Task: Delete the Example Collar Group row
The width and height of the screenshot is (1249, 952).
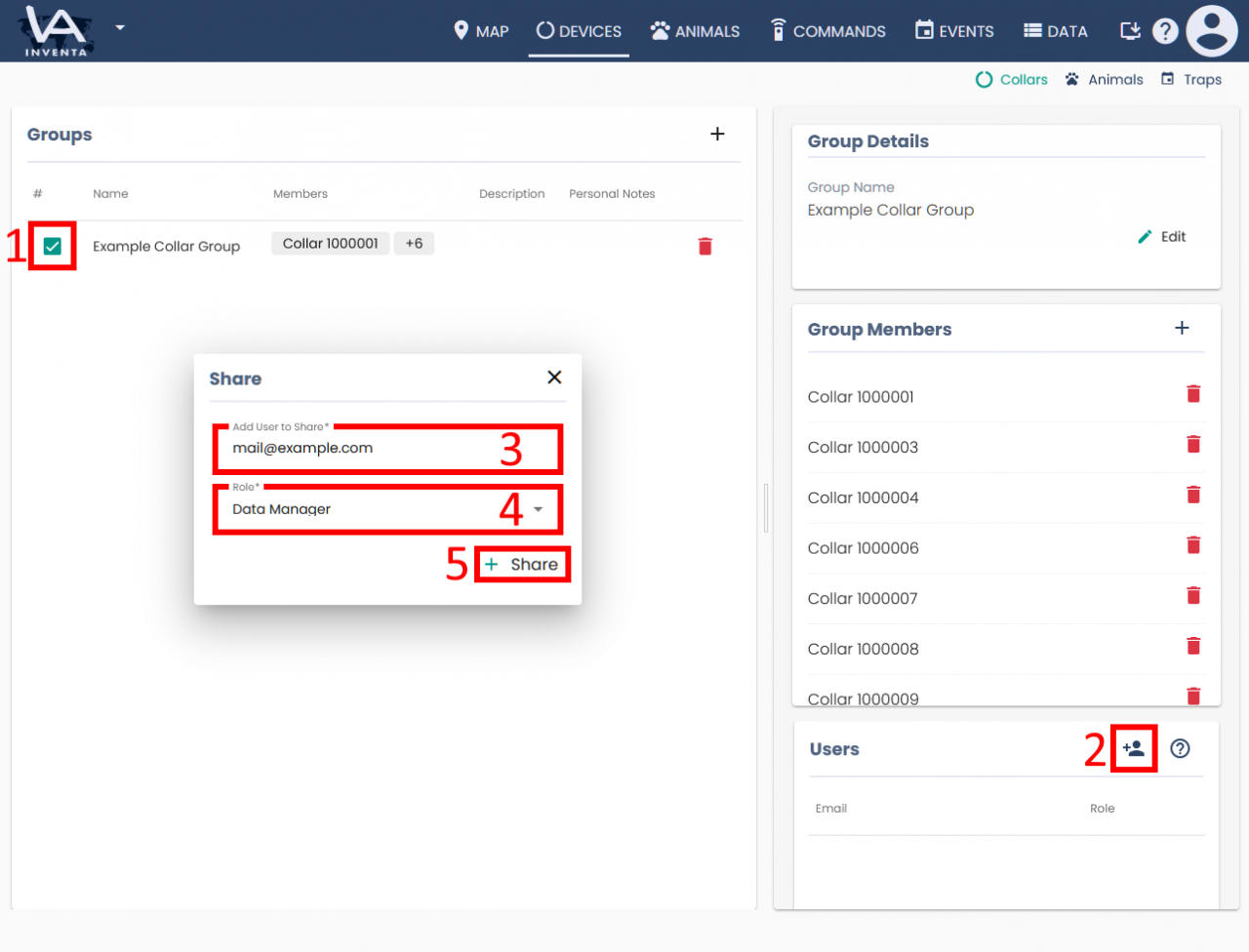Action: click(x=705, y=247)
